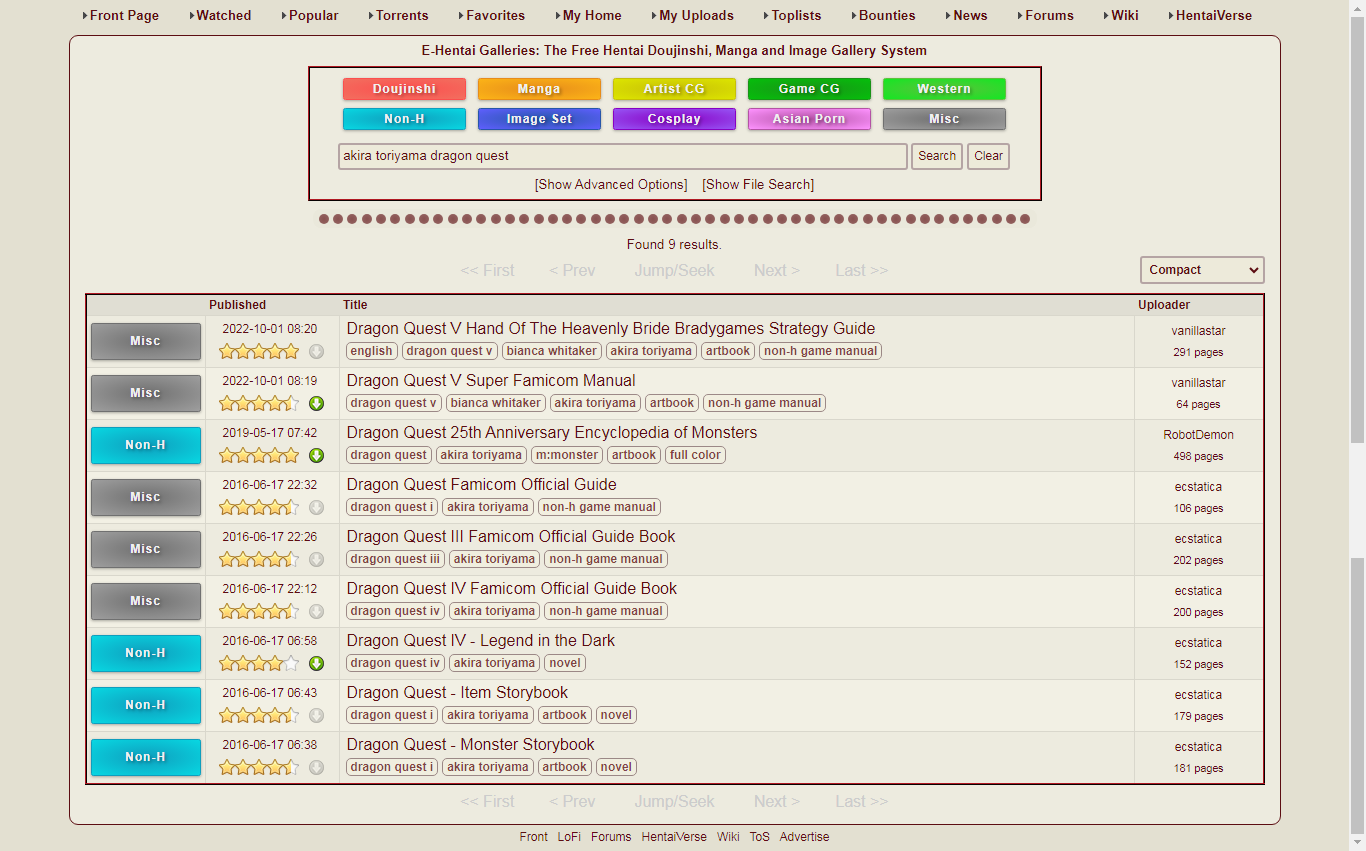Click greyed torrent icon for Dragon Quest IV Famicom Guide Book
The width and height of the screenshot is (1366, 851).
click(316, 611)
